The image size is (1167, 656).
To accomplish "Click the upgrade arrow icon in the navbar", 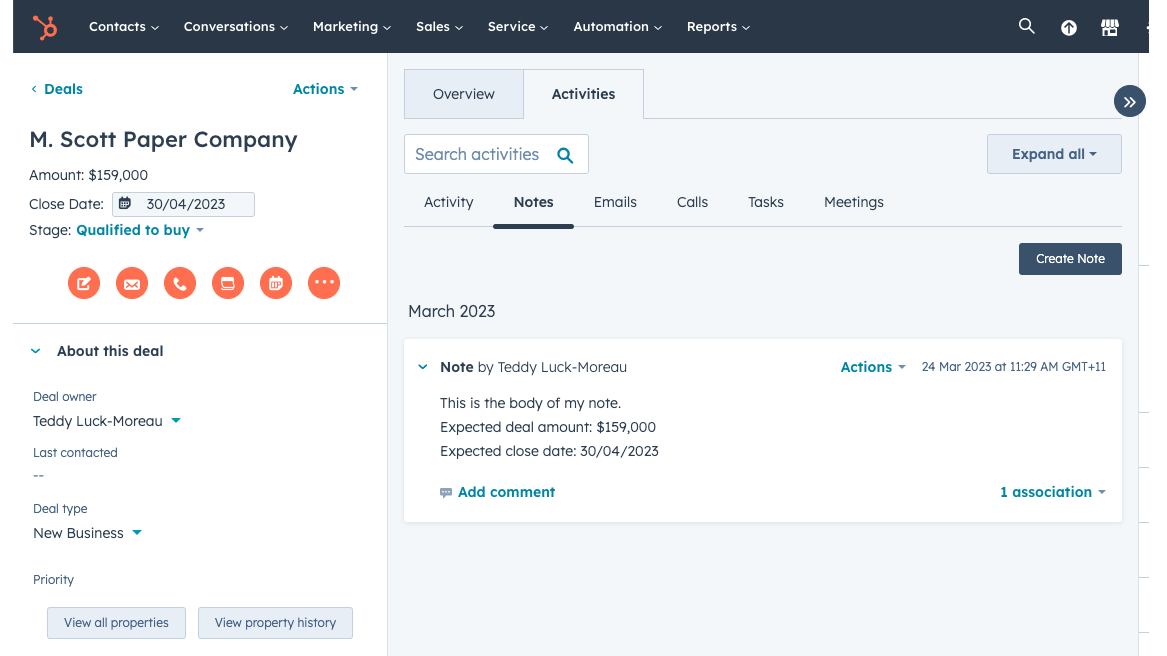I will 1068,26.
